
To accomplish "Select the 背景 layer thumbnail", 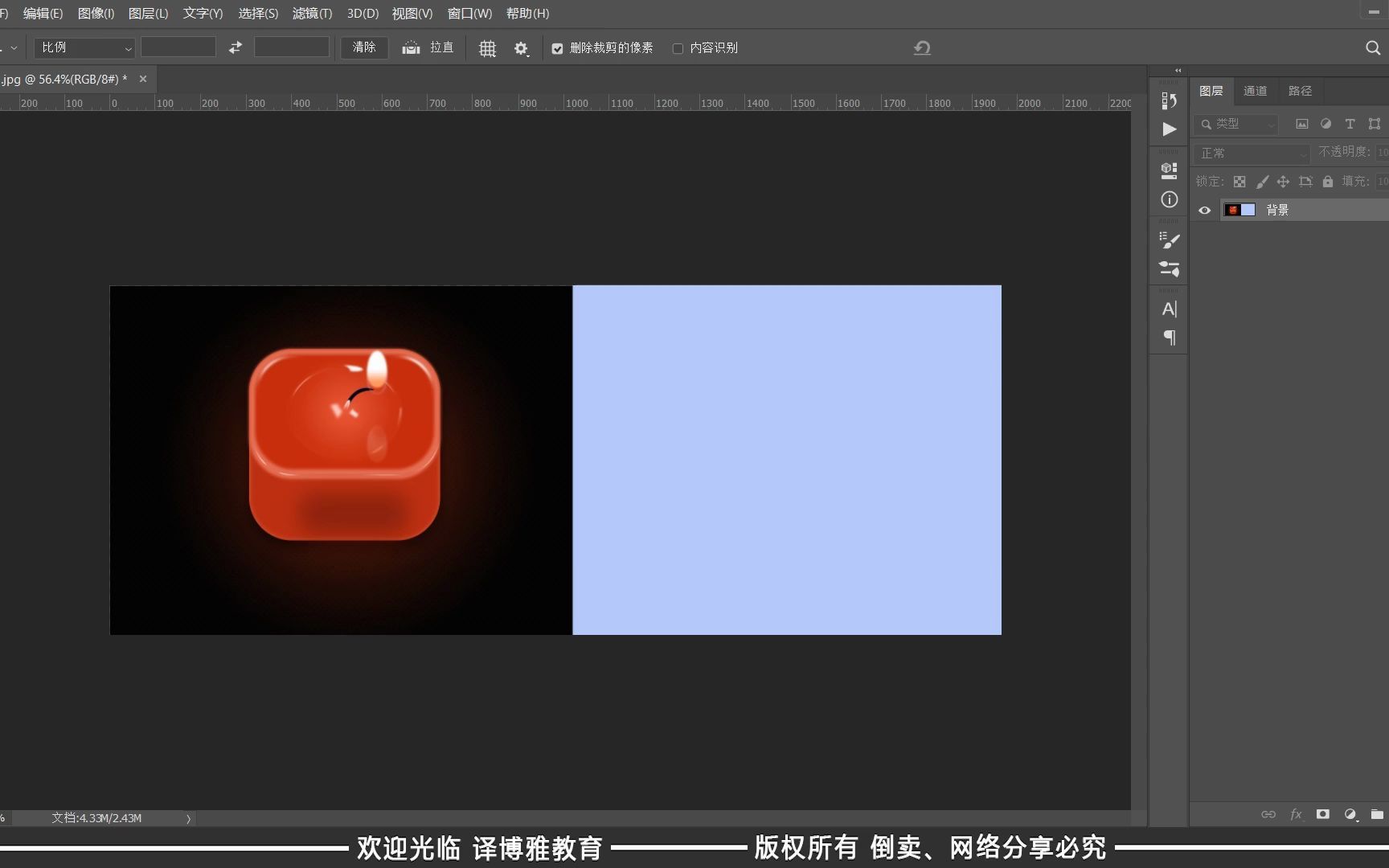I will point(1239,210).
